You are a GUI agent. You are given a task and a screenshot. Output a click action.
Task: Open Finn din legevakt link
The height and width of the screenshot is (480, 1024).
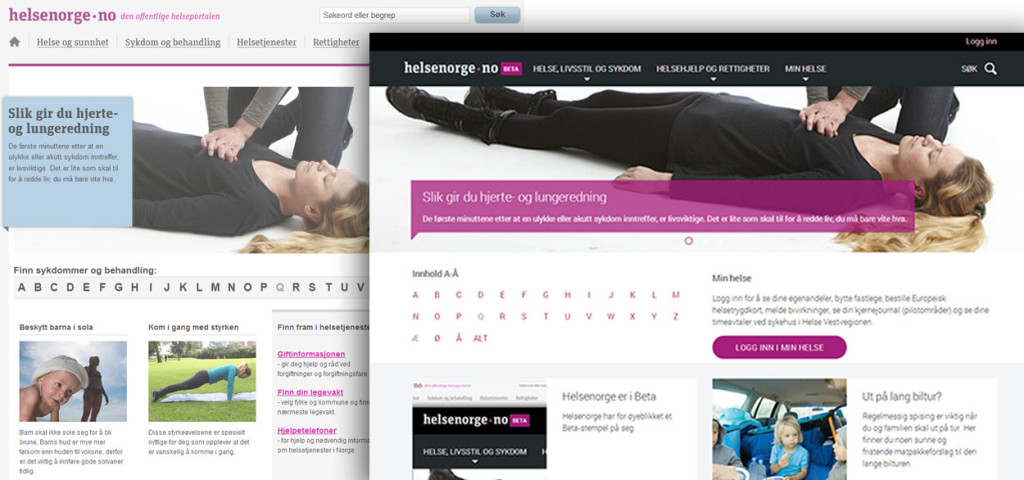click(x=310, y=392)
